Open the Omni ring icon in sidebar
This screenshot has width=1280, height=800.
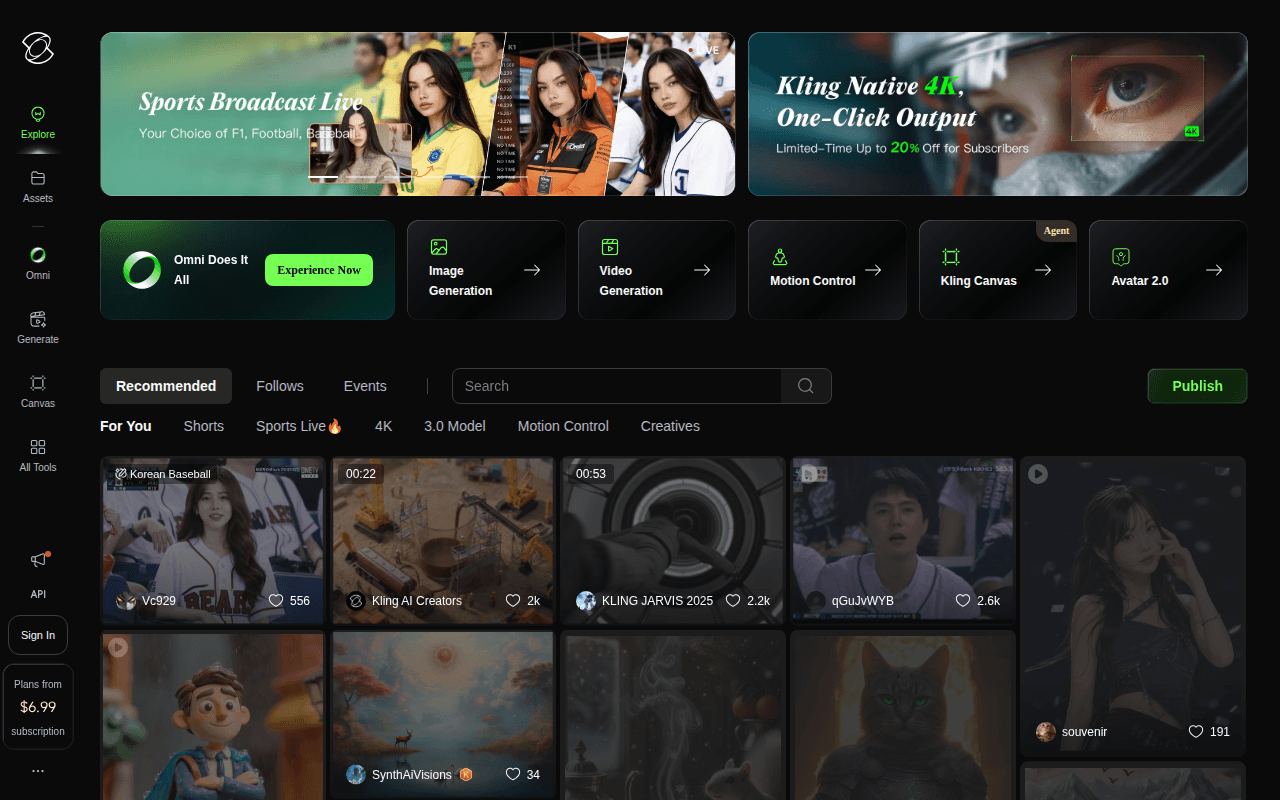(x=38, y=255)
